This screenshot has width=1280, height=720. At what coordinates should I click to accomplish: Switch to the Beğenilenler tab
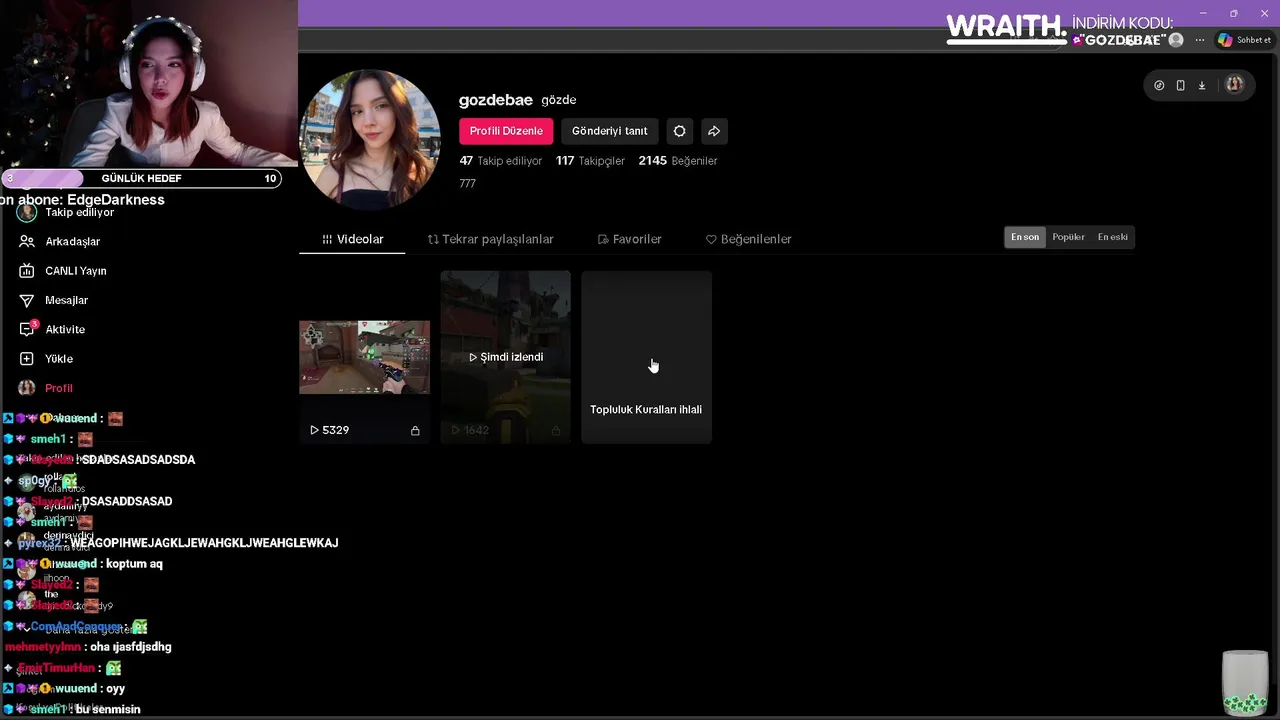(748, 239)
